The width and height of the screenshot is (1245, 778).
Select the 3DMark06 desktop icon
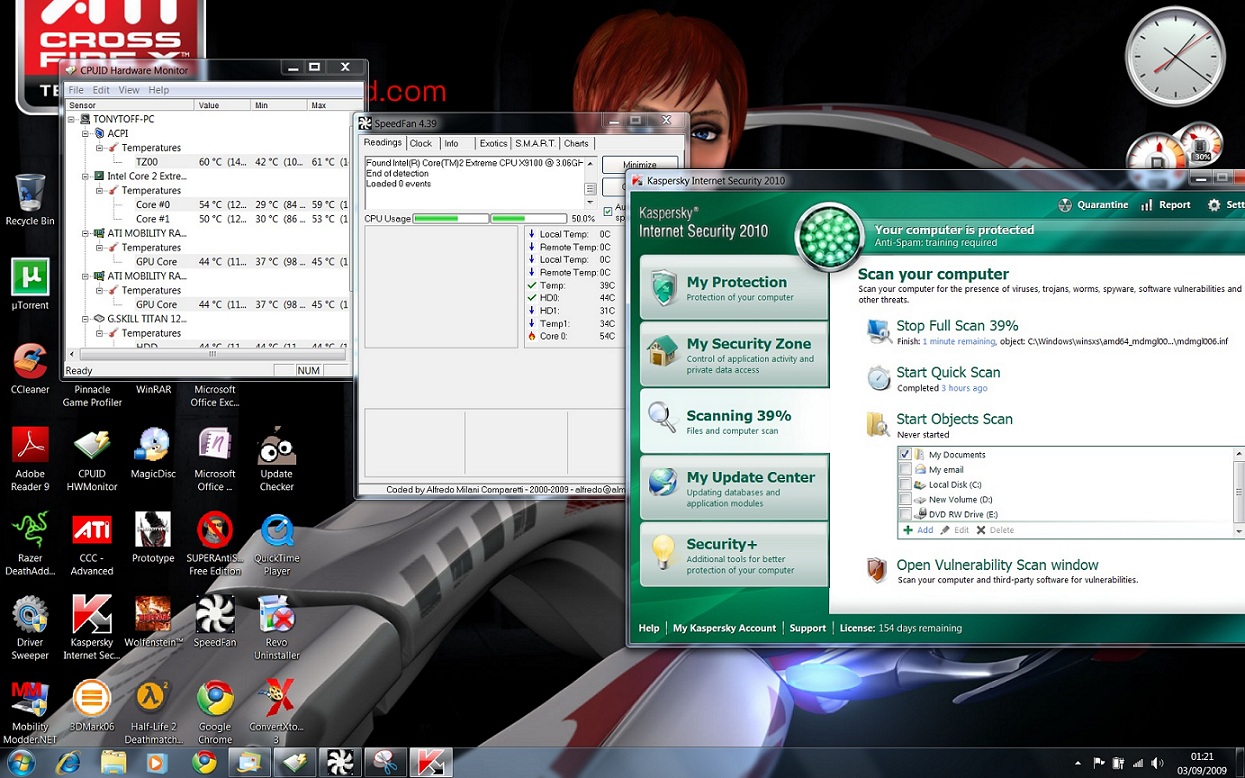point(92,706)
